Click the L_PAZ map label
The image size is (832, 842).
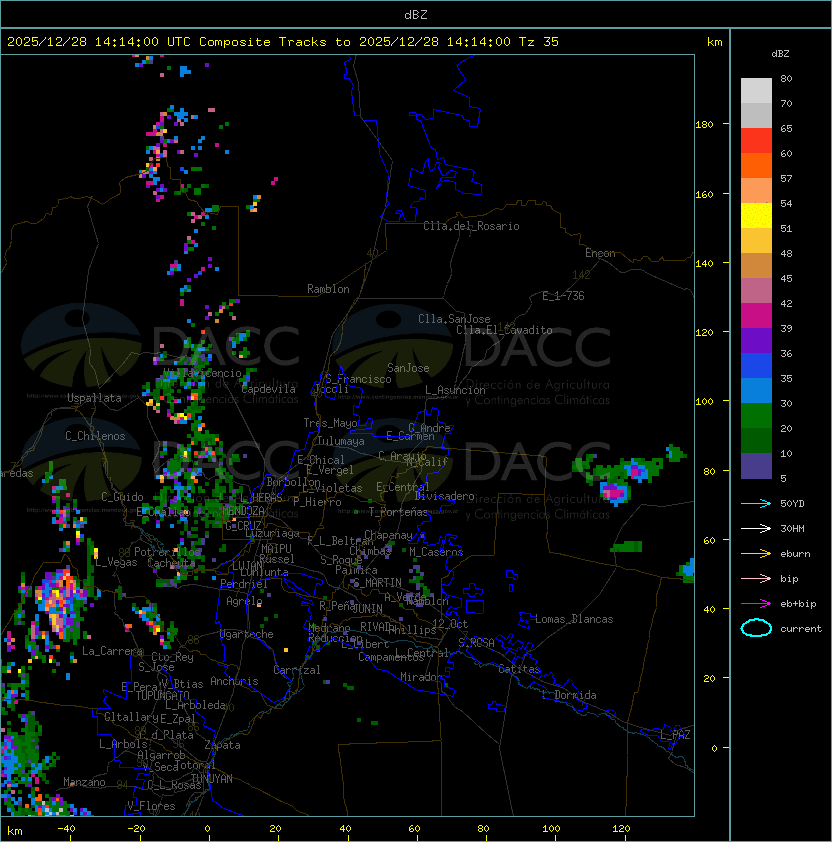[x=675, y=735]
